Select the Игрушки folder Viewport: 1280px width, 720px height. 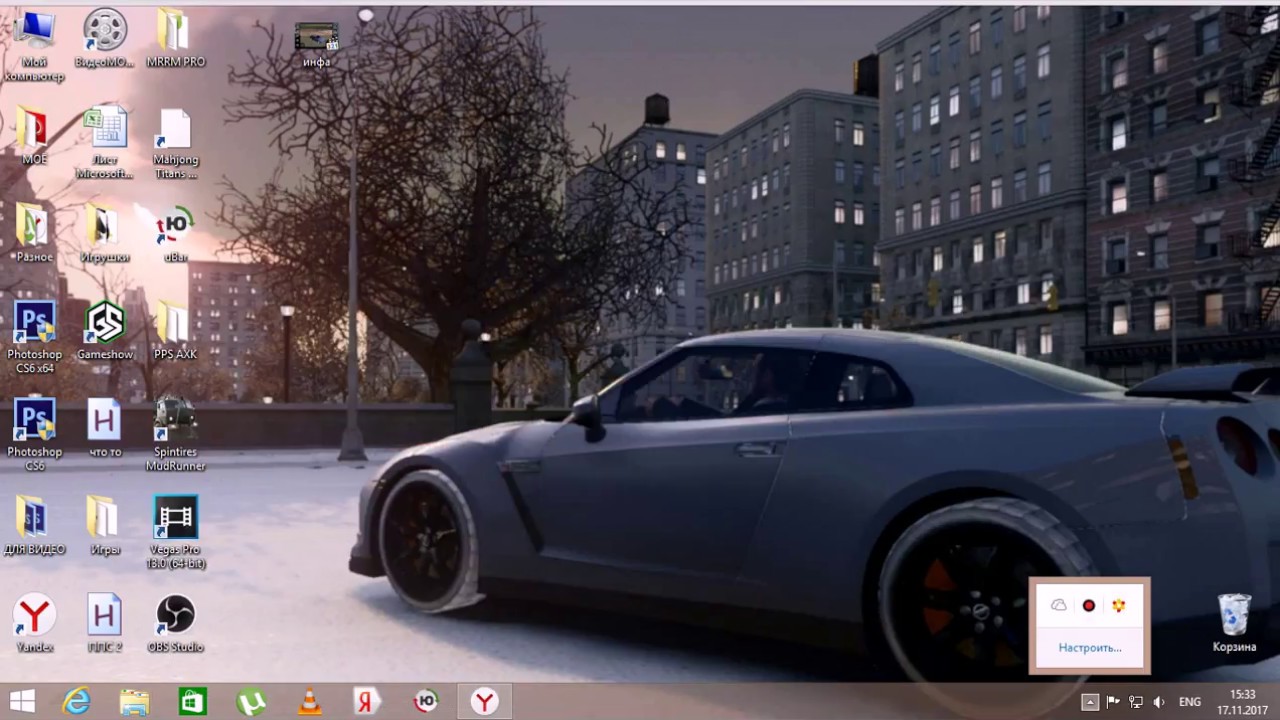coord(105,234)
